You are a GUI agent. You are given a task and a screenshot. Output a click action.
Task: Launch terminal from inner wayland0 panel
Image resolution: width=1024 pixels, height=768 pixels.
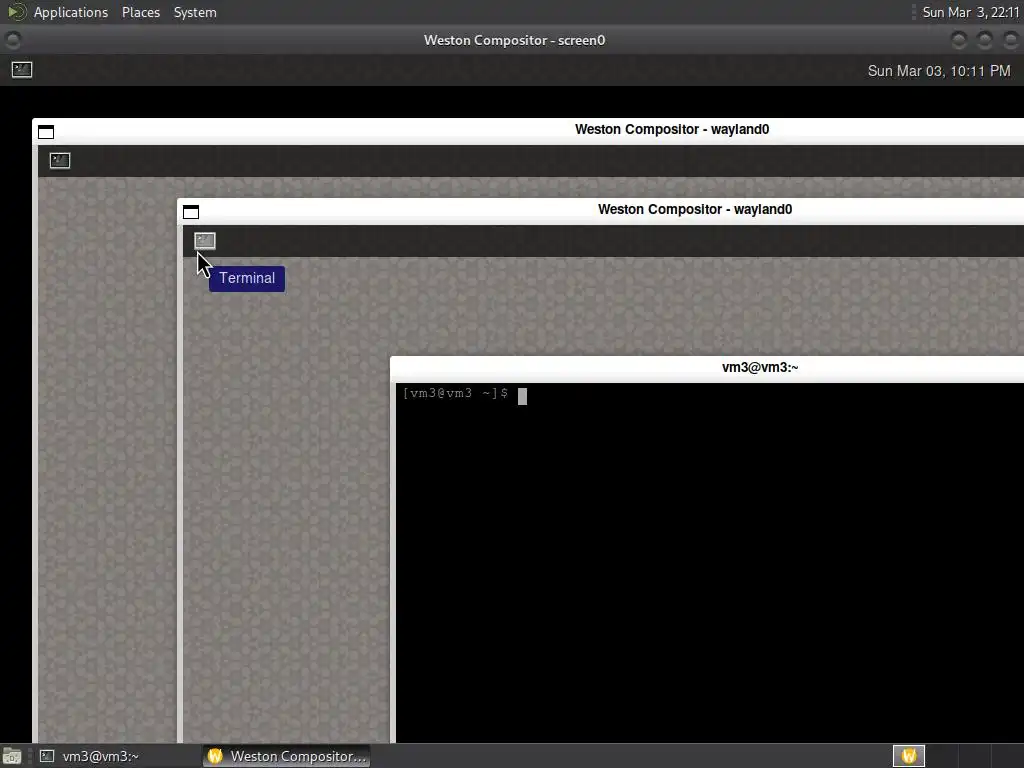point(205,240)
